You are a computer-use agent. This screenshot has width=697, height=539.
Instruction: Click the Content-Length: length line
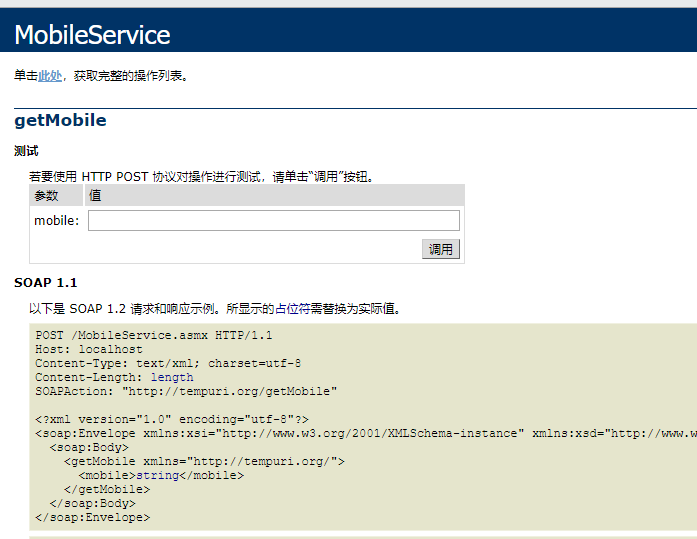114,378
